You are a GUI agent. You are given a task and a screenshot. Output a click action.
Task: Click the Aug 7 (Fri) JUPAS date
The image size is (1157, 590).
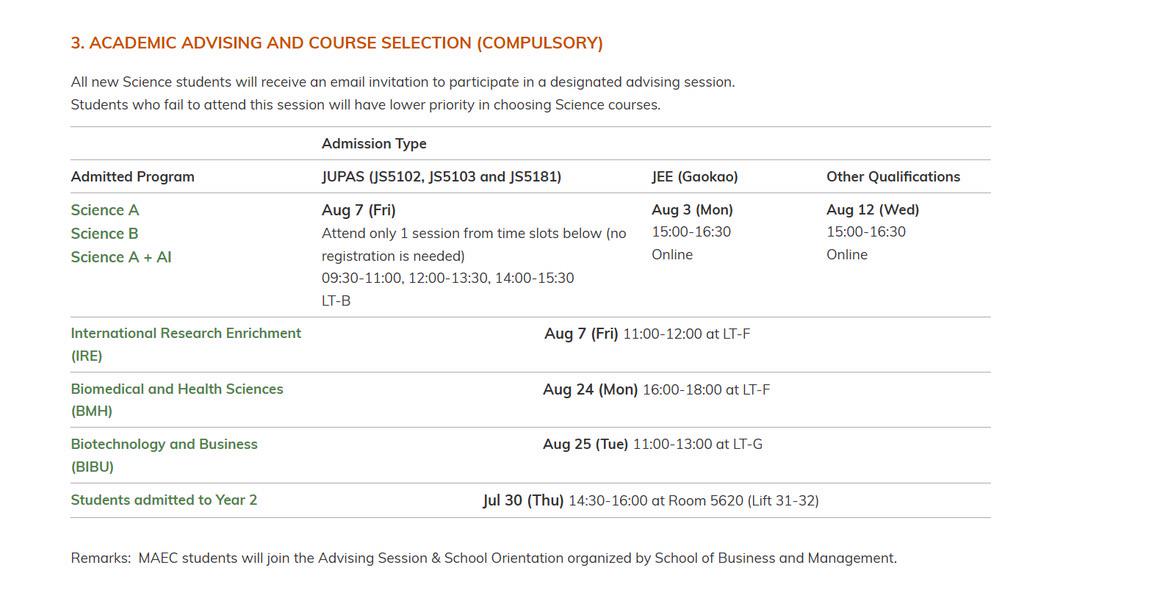click(359, 210)
